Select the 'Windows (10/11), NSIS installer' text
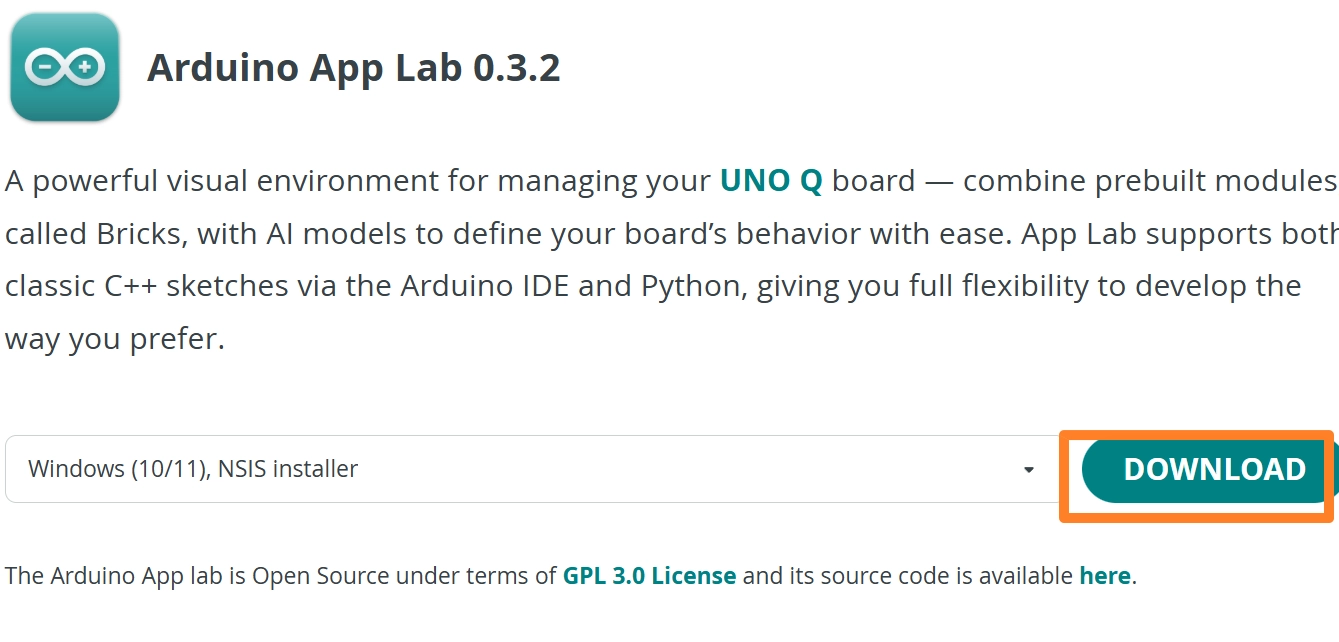 [x=193, y=469]
